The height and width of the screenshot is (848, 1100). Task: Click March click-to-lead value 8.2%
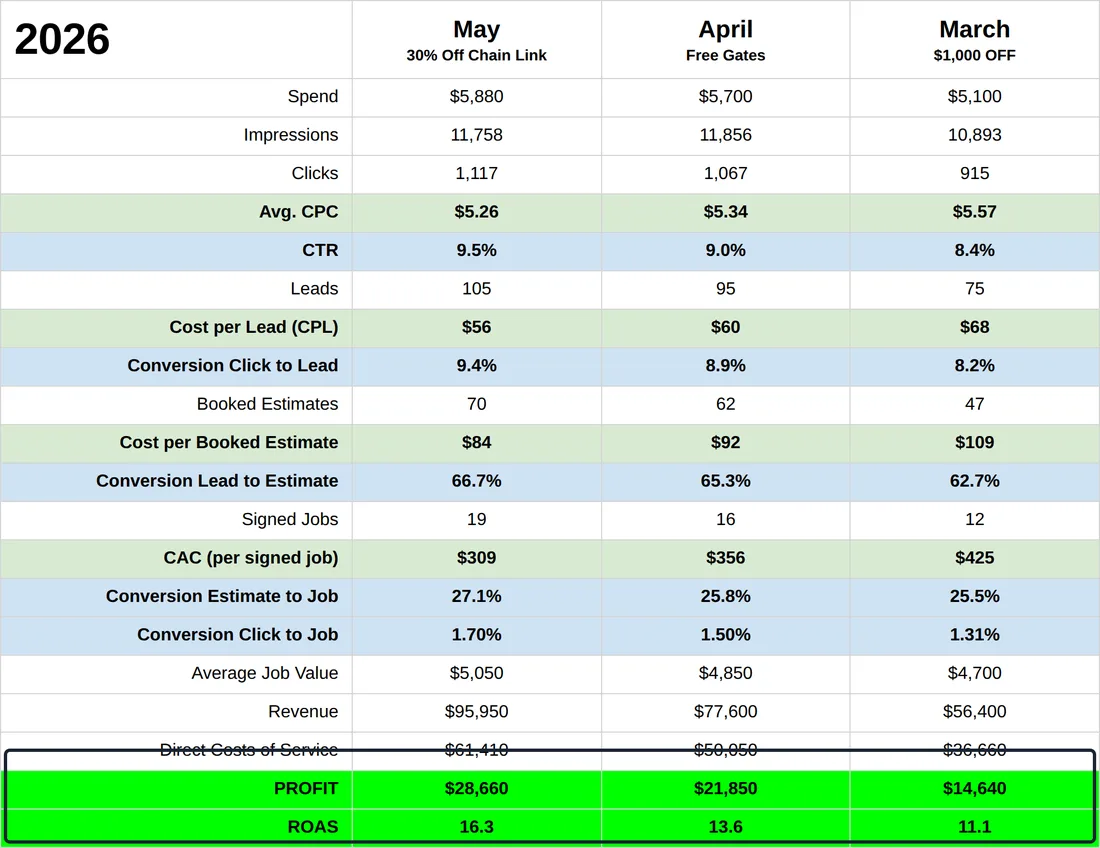tap(974, 365)
